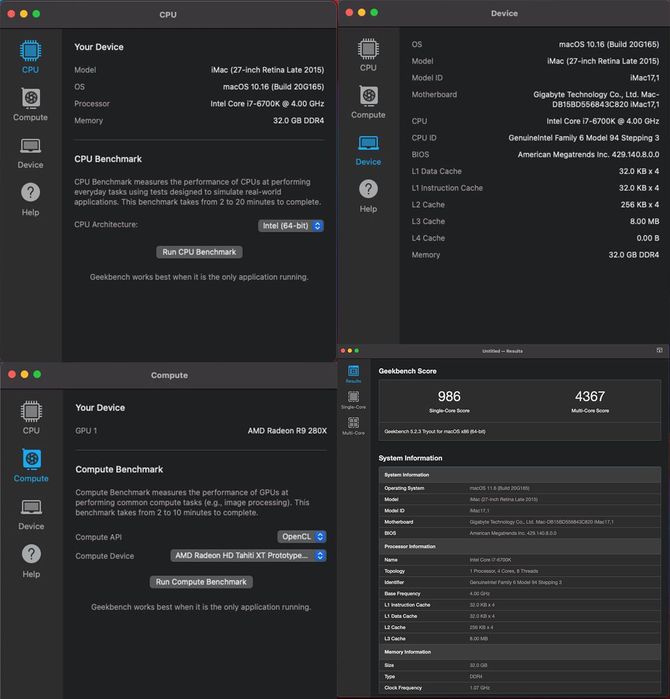Click the 8.00 MB L3 Cache value in Device window
Screen dimensions: 670x699
tap(645, 221)
